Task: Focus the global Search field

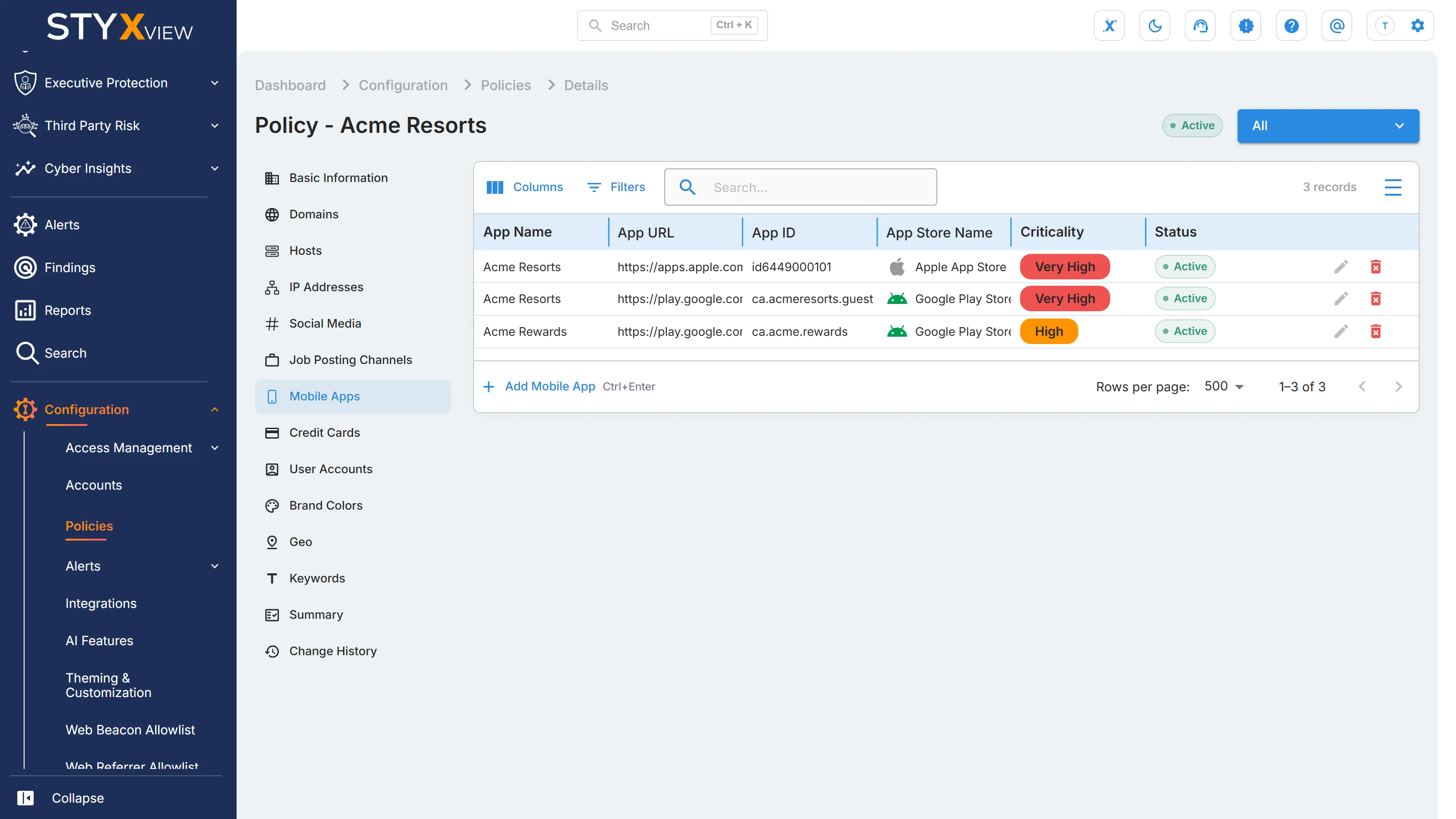Action: tap(672, 25)
